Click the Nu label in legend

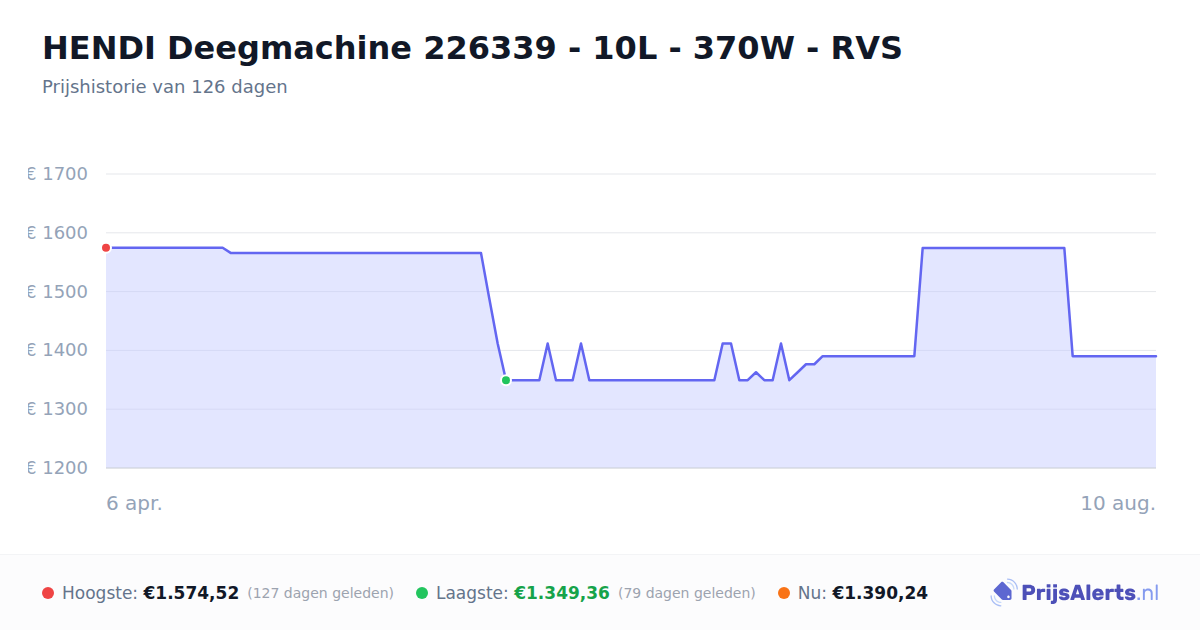click(812, 593)
